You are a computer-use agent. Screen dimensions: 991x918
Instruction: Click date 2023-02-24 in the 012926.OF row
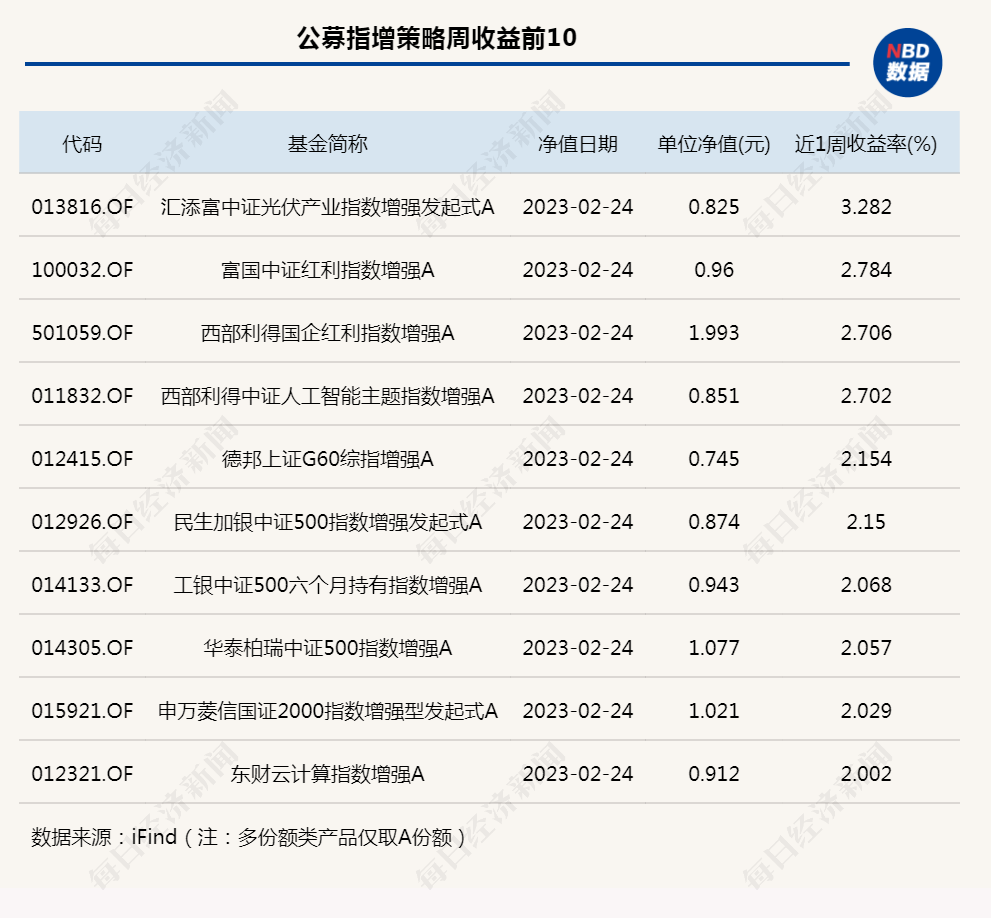[x=578, y=522]
